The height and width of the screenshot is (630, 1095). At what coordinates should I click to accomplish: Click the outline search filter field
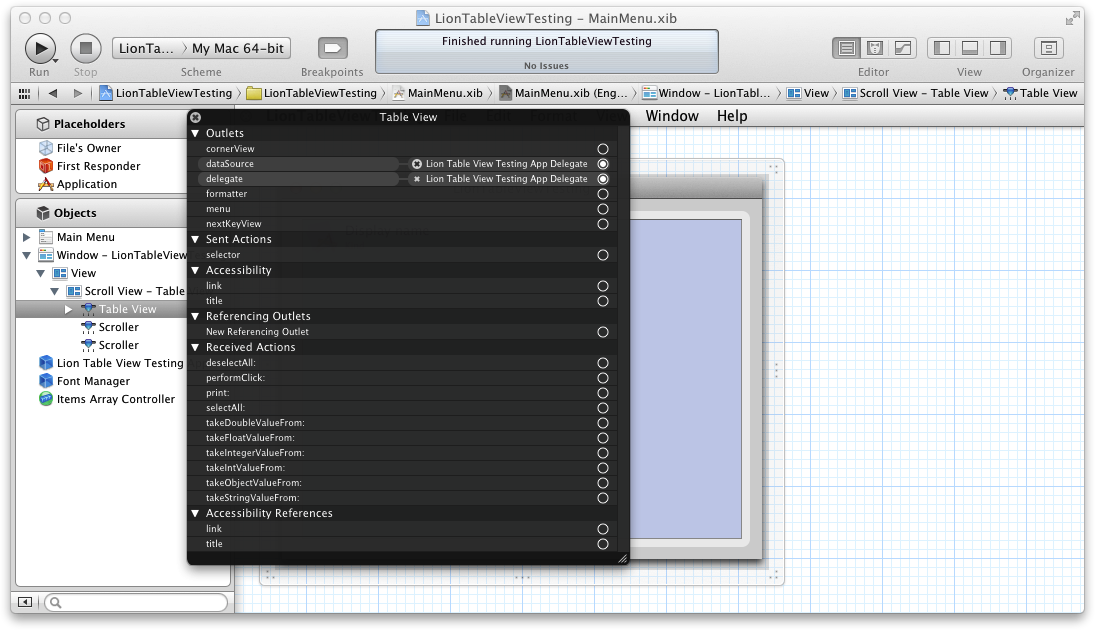[136, 602]
